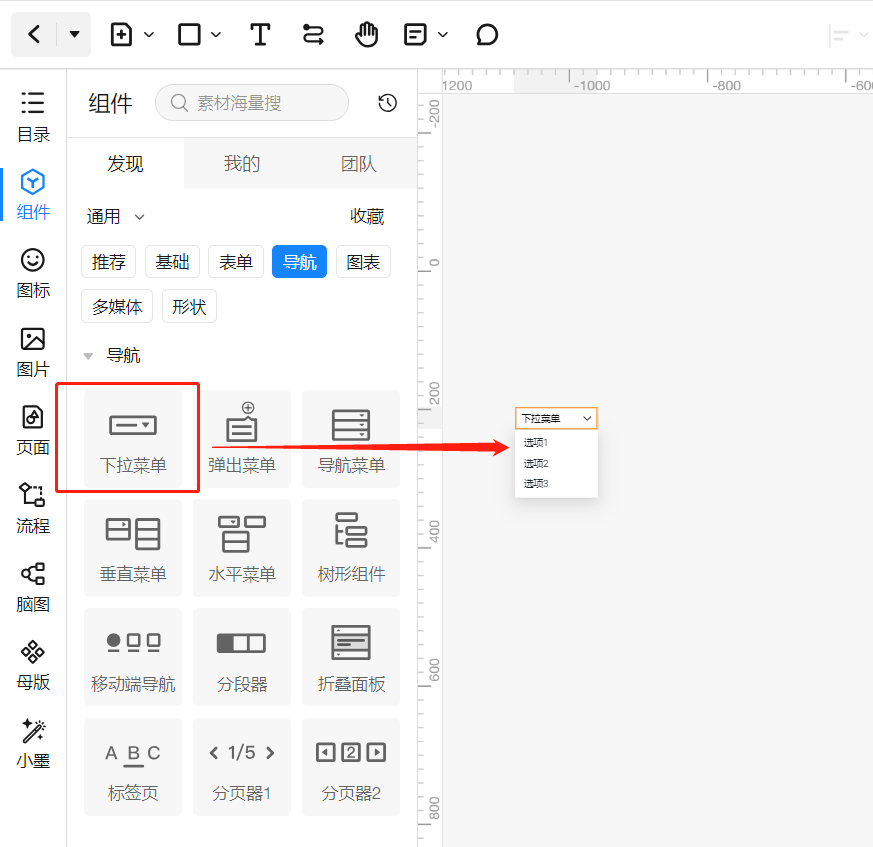This screenshot has height=847, width=873.
Task: Select the connector line tool
Action: click(313, 35)
